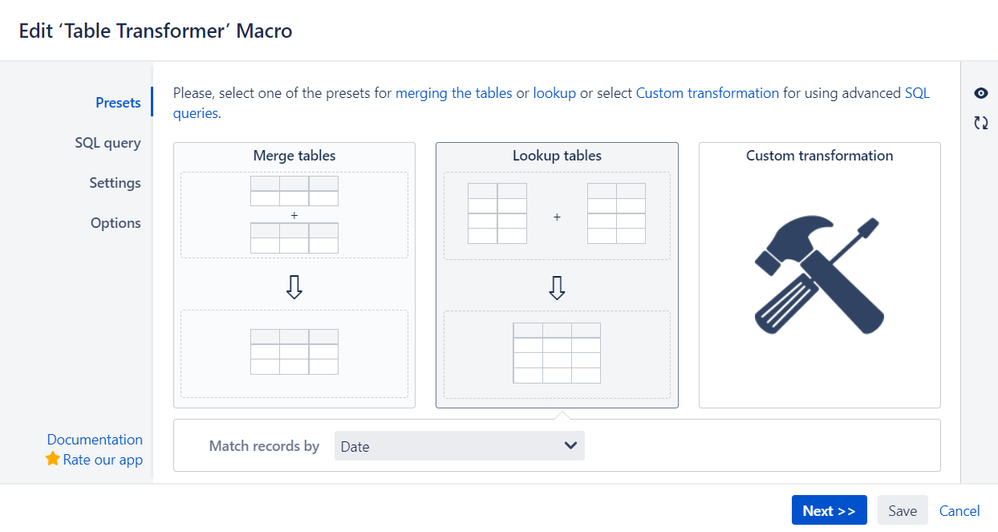Click the lookup result table icon
Image resolution: width=998 pixels, height=532 pixels.
pyautogui.click(x=557, y=353)
